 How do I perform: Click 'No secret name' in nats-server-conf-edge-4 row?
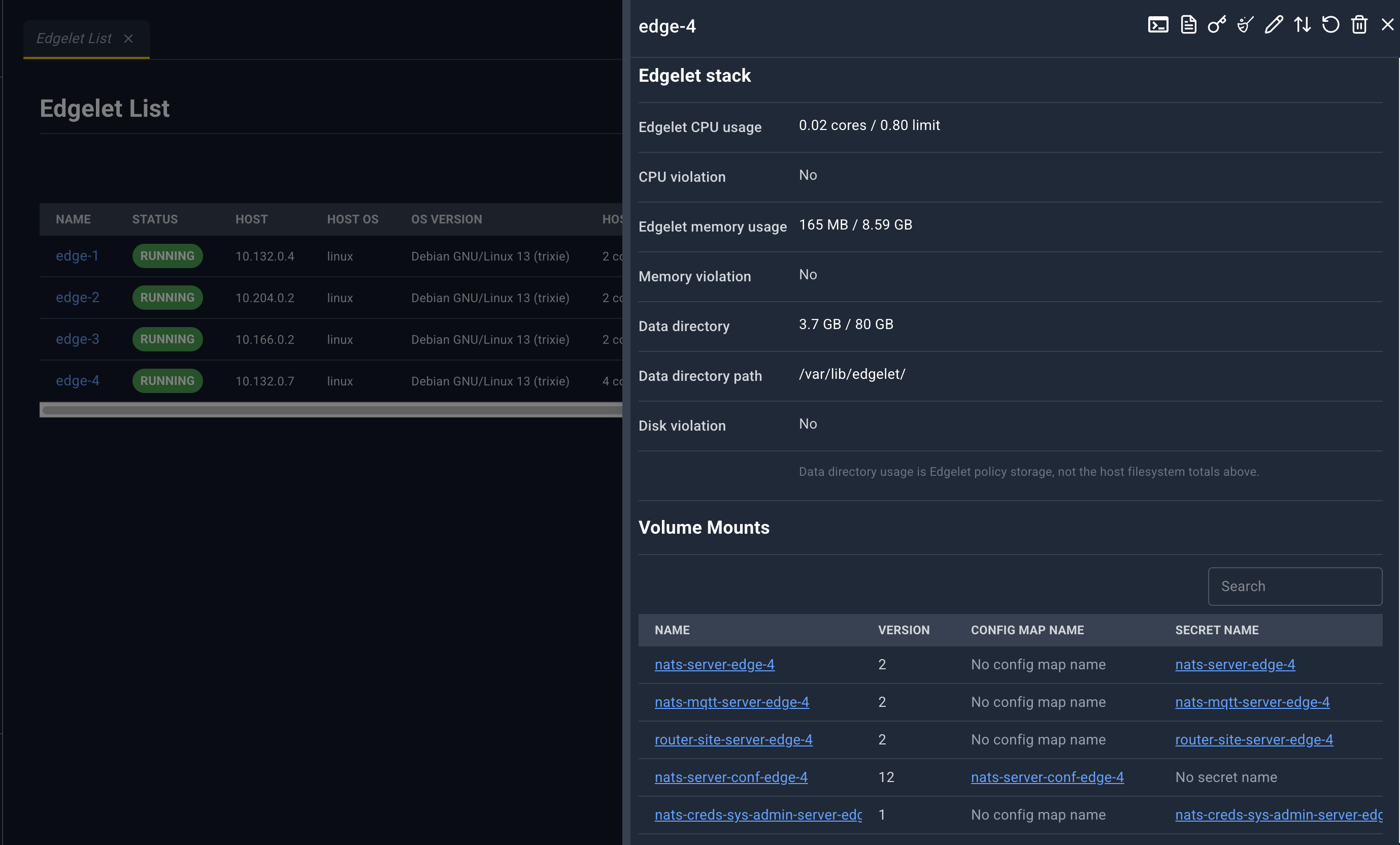[x=1225, y=777]
